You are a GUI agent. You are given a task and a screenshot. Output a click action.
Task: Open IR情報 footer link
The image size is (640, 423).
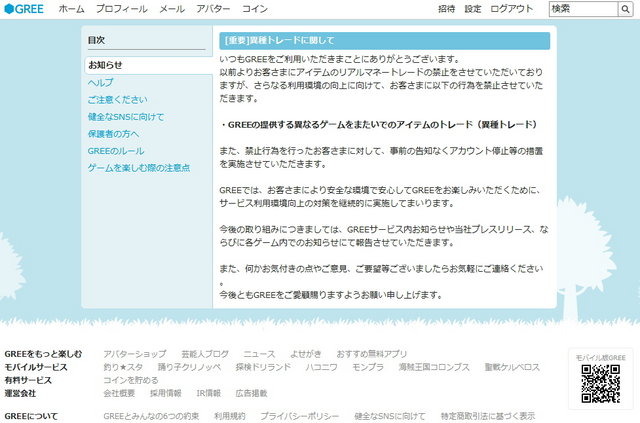pos(209,393)
